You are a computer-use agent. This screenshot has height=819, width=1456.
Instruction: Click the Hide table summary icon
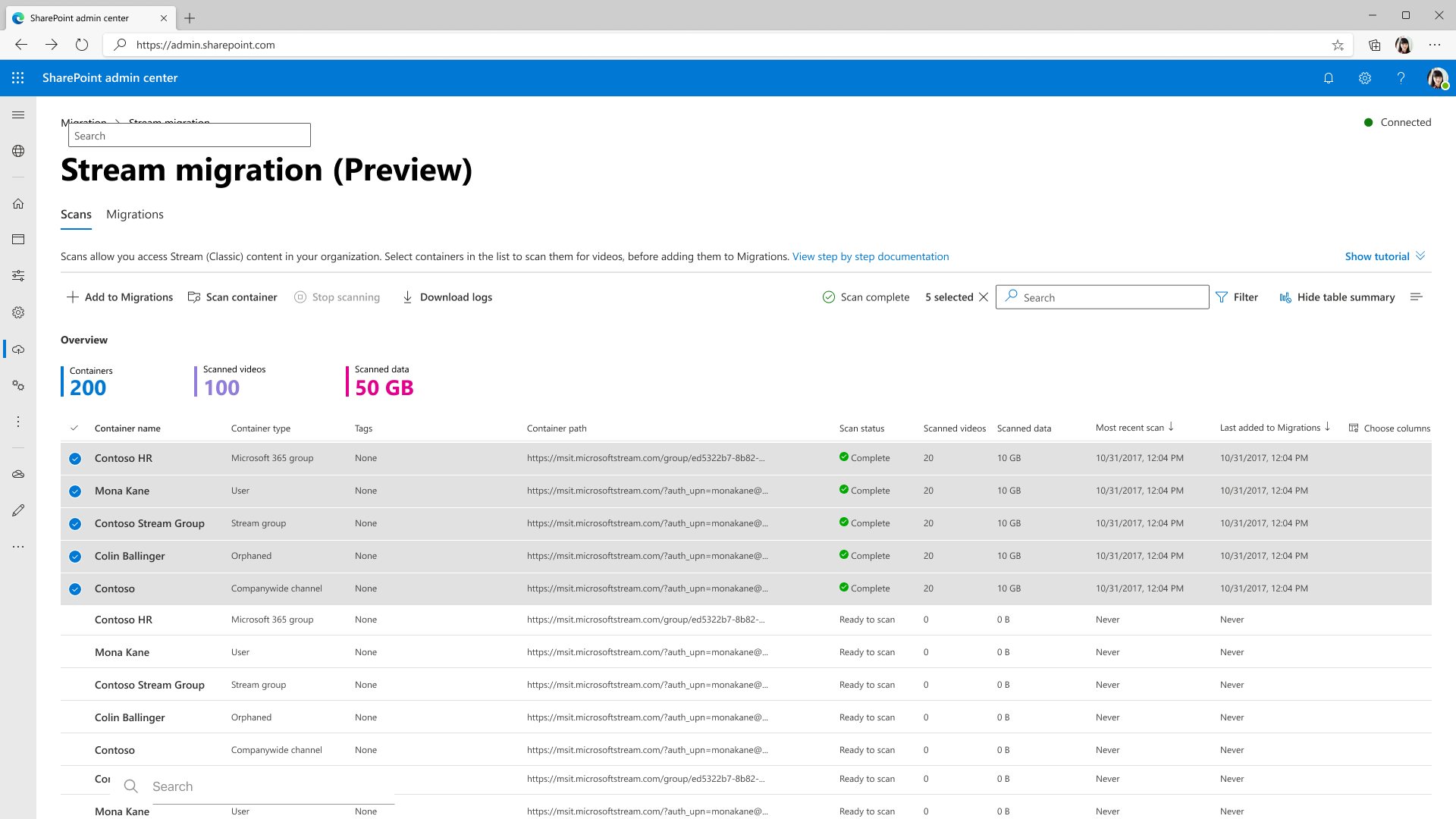click(x=1285, y=297)
